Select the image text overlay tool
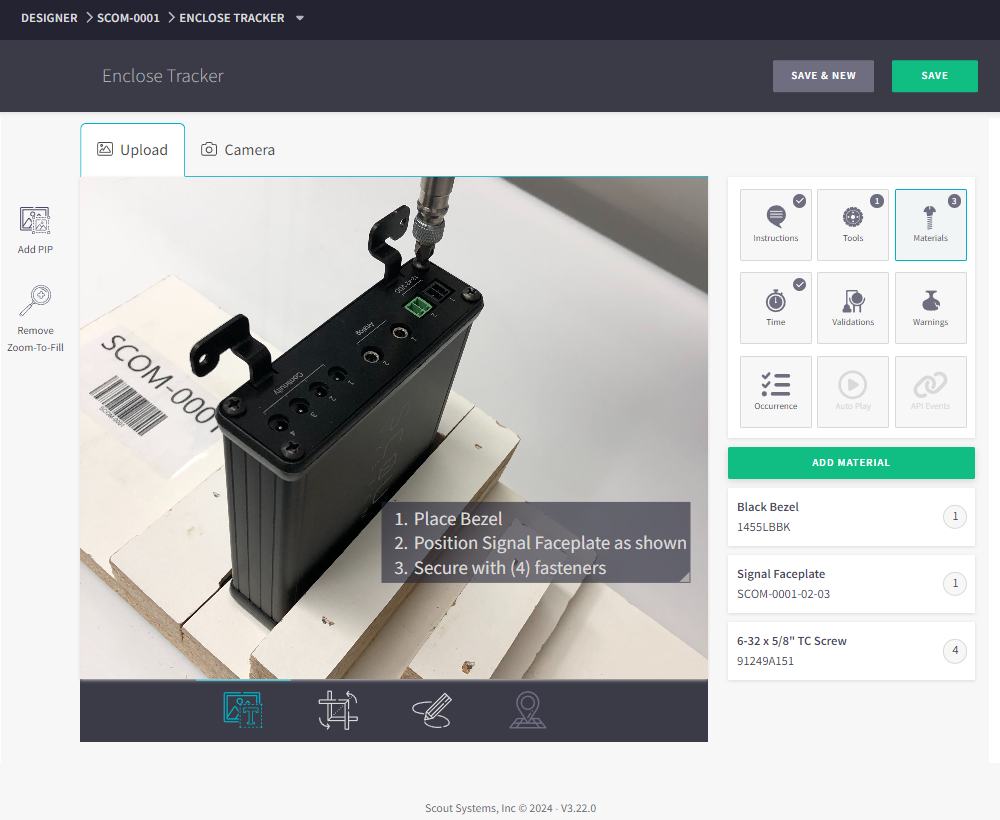 click(242, 710)
